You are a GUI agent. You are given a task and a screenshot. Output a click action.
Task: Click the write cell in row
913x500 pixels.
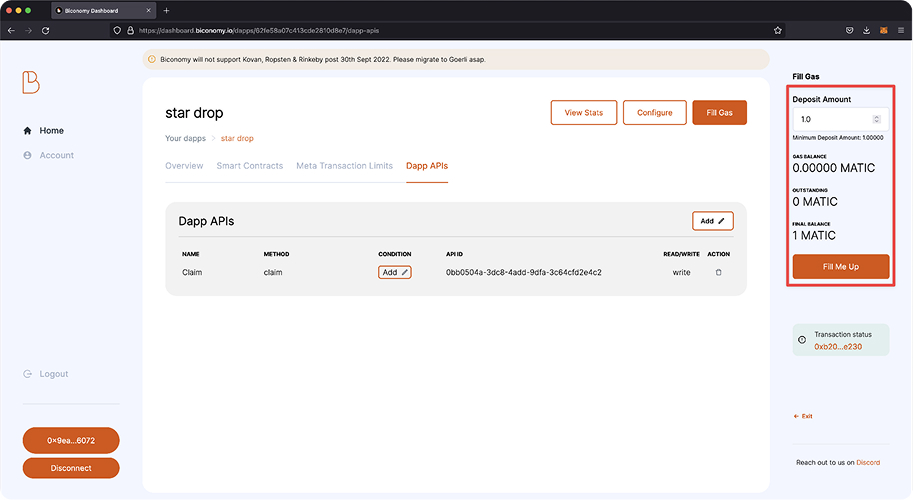[681, 272]
